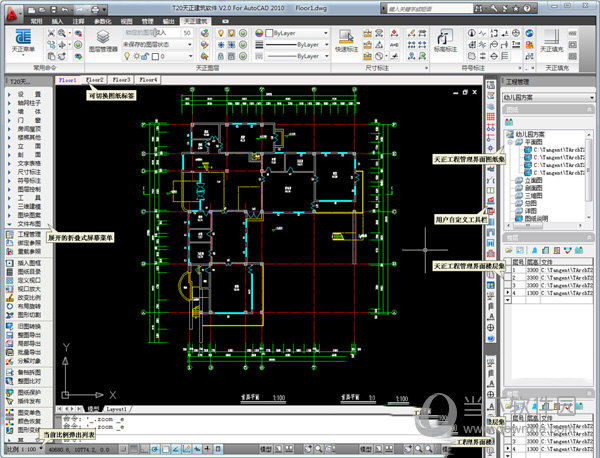
Task: Click the favorites star icon in title bar
Action: pos(515,8)
